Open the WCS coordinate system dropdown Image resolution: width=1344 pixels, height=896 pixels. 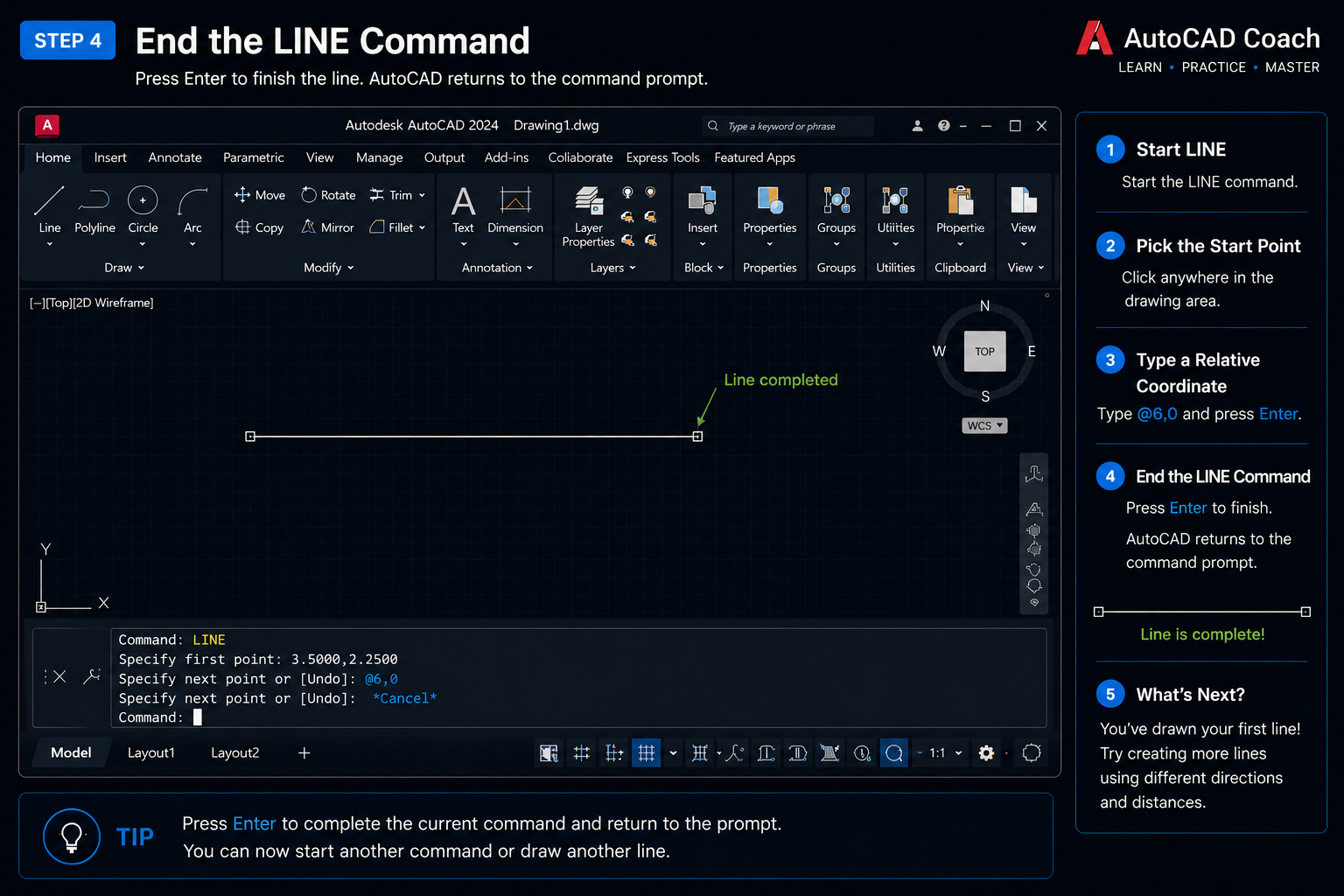click(x=985, y=425)
